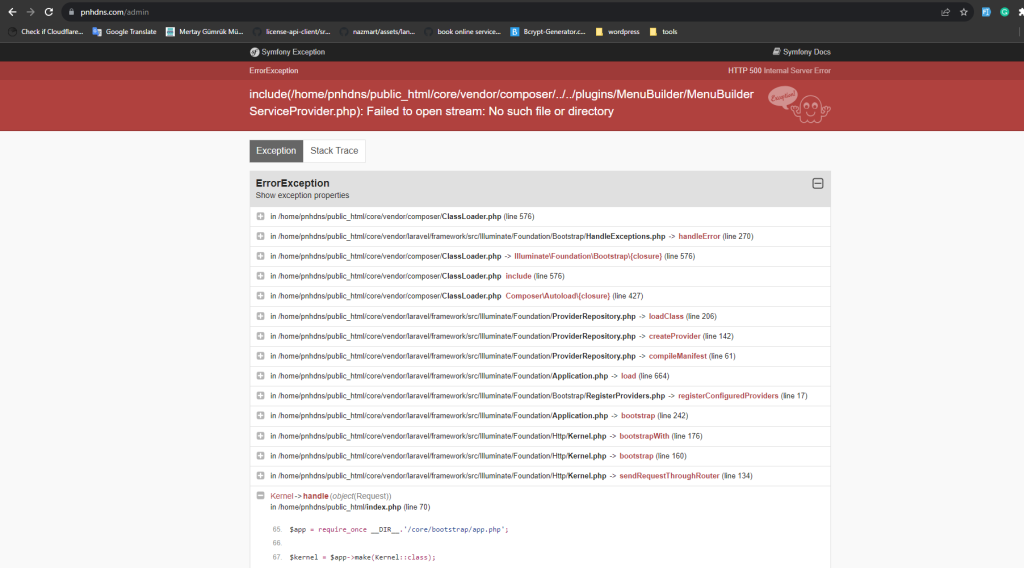The height and width of the screenshot is (568, 1024).
Task: Open Bcrypt-Generator bookmark
Action: 548,31
